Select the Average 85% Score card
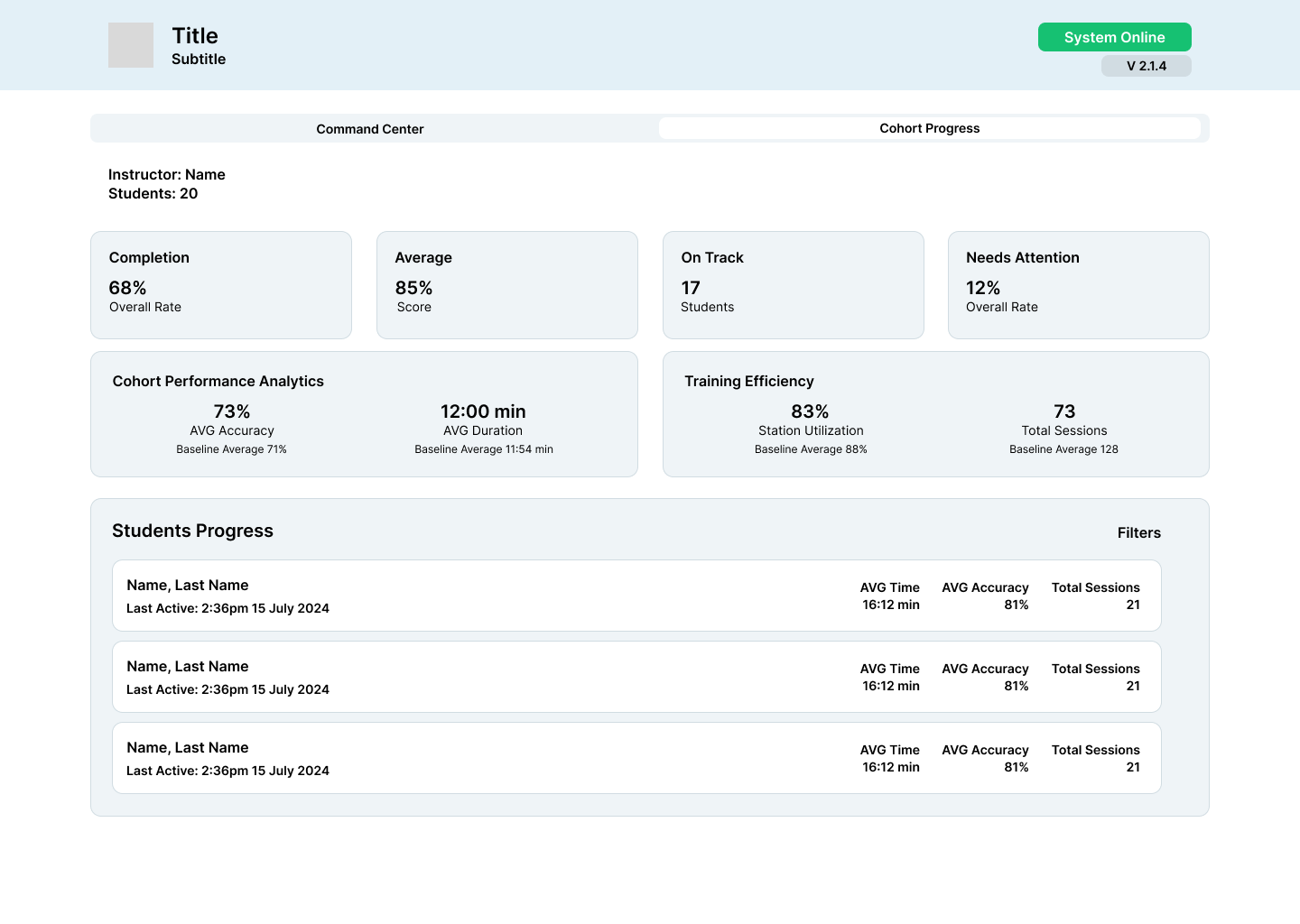Viewport: 1300px width, 924px height. (506, 285)
